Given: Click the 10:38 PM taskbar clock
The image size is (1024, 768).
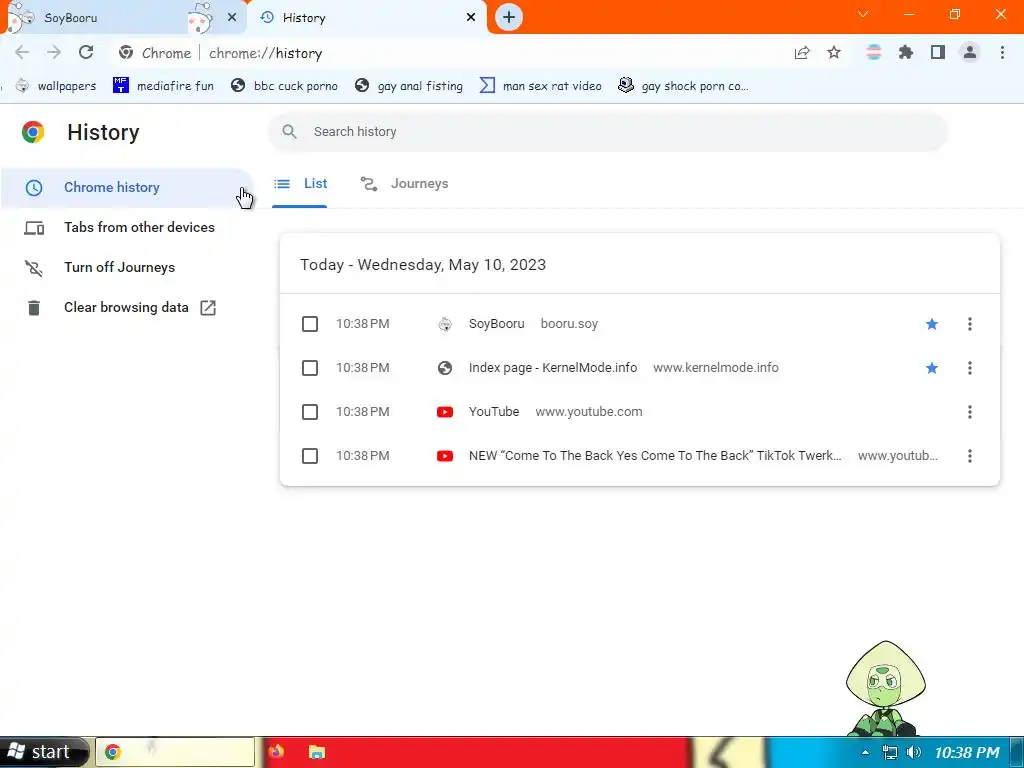Looking at the screenshot, I should point(967,752).
